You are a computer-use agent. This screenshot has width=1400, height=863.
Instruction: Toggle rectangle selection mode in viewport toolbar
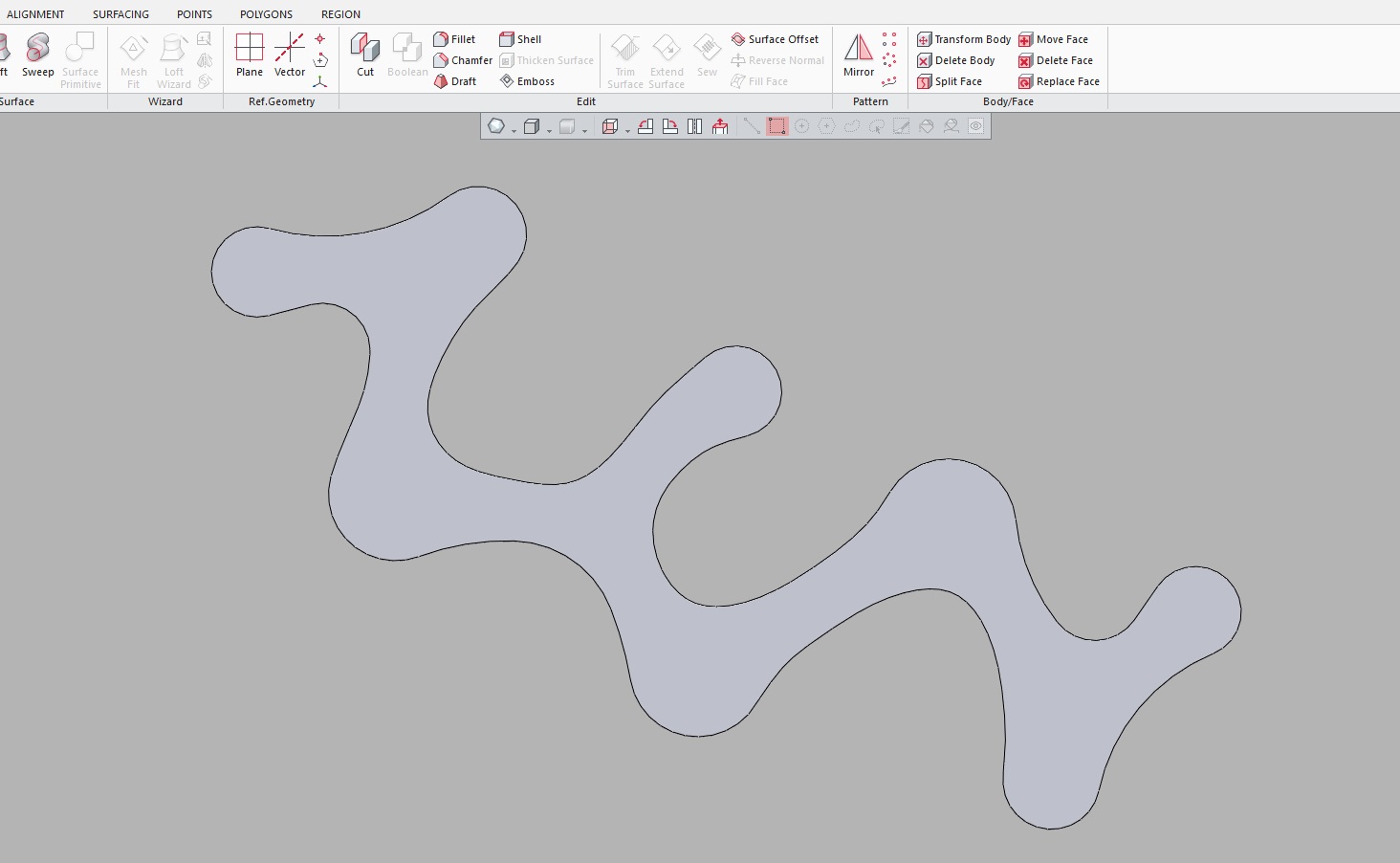coord(777,126)
